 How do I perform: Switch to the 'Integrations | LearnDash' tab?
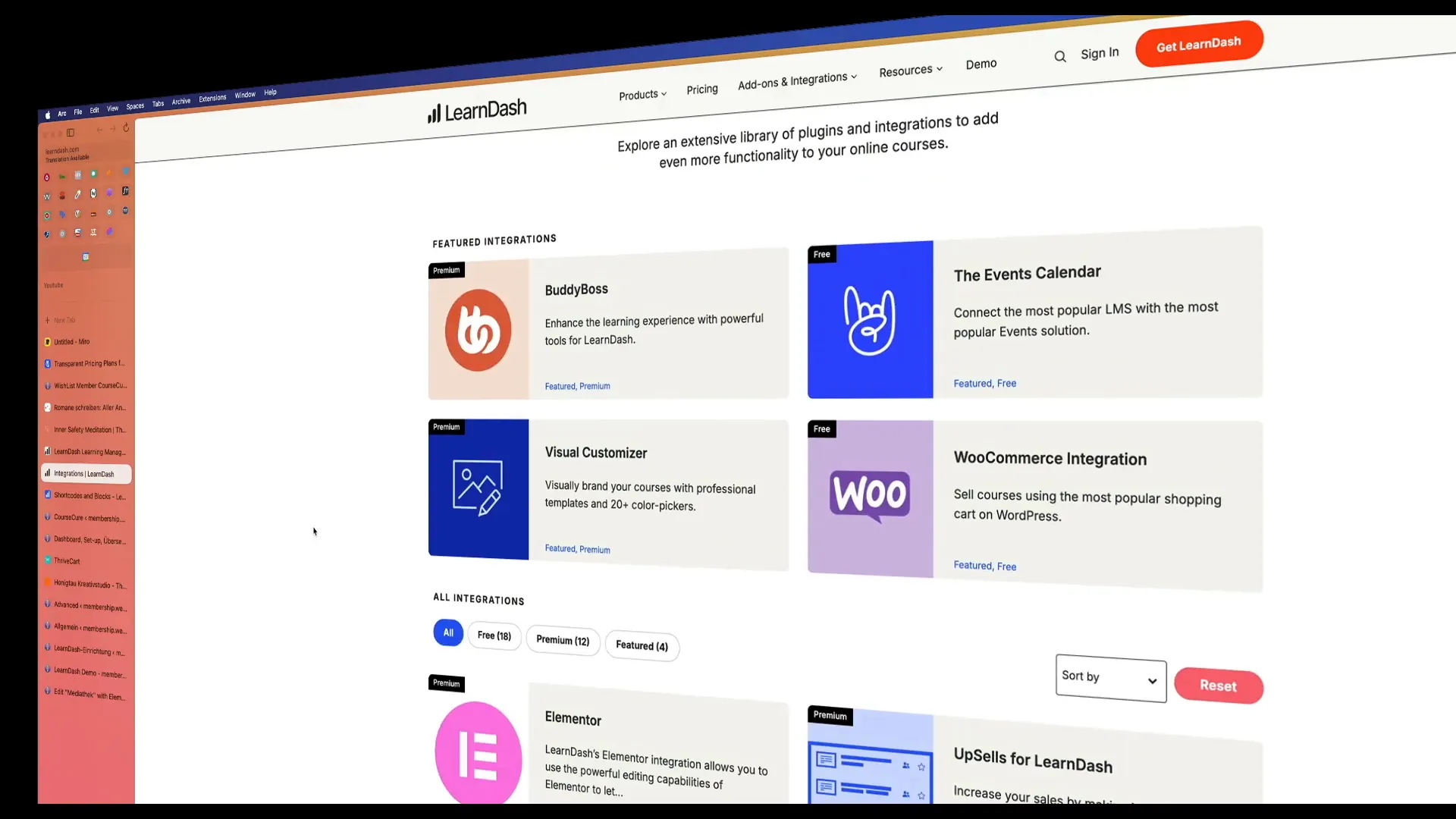coord(86,474)
